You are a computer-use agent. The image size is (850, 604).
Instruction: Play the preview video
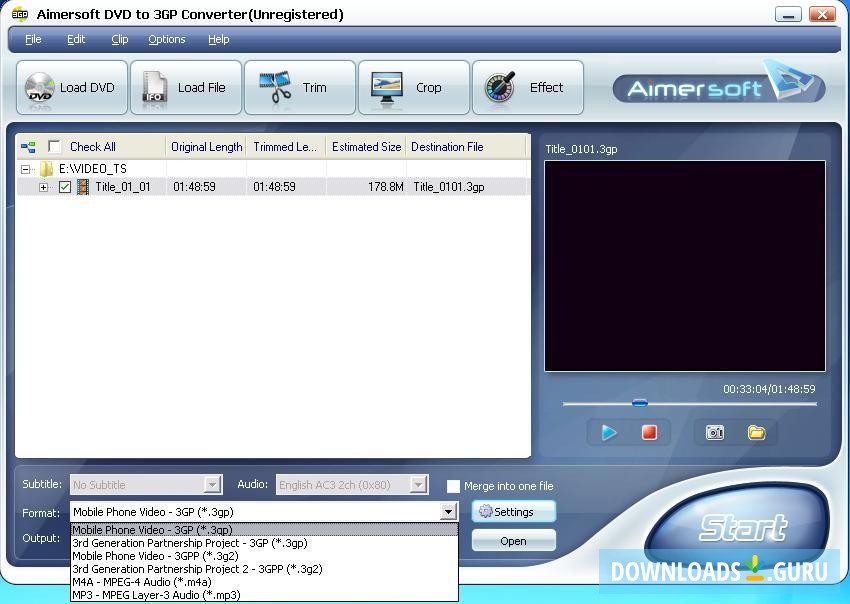609,432
